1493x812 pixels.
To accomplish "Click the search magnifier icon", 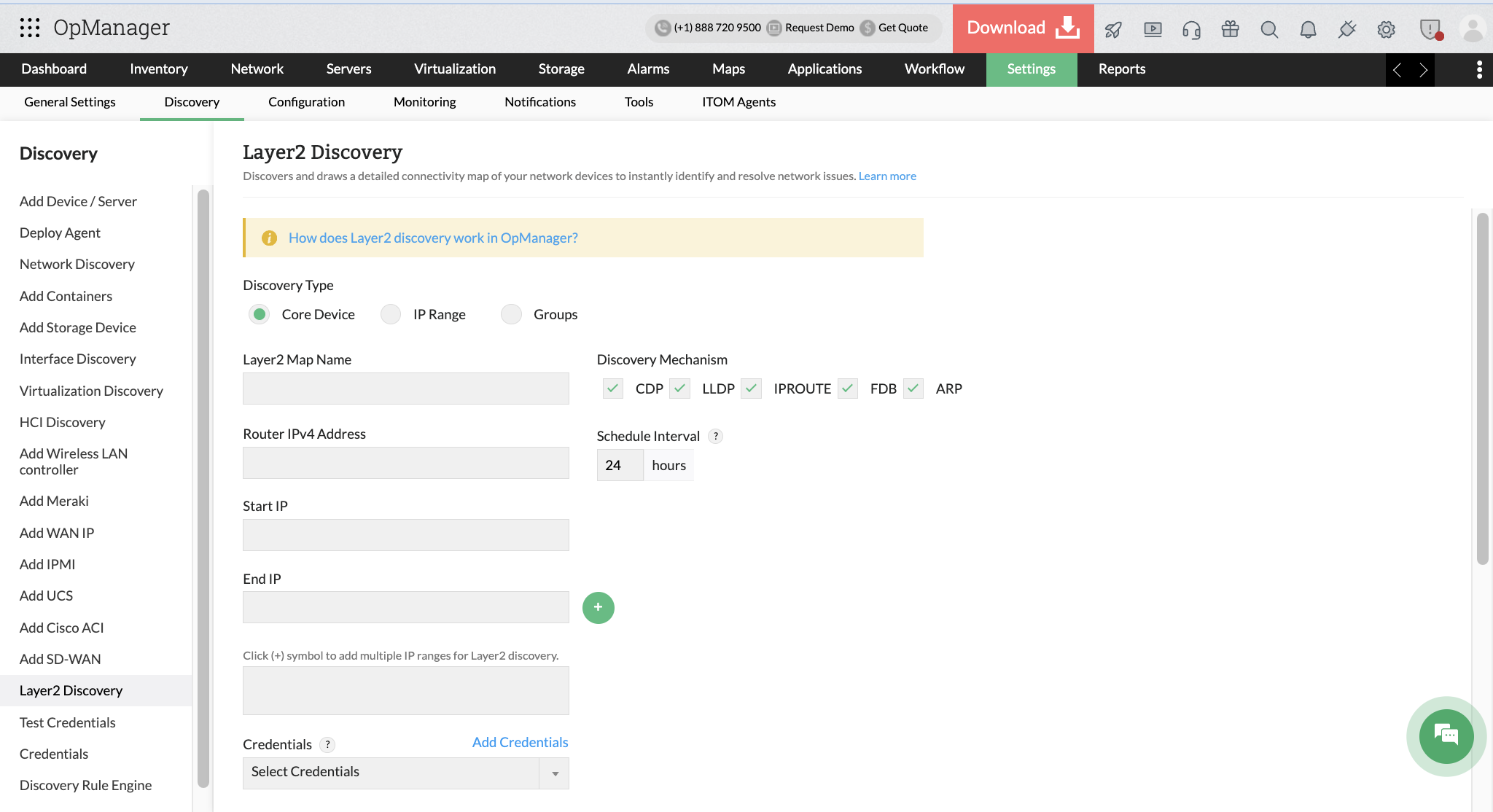I will 1269,29.
